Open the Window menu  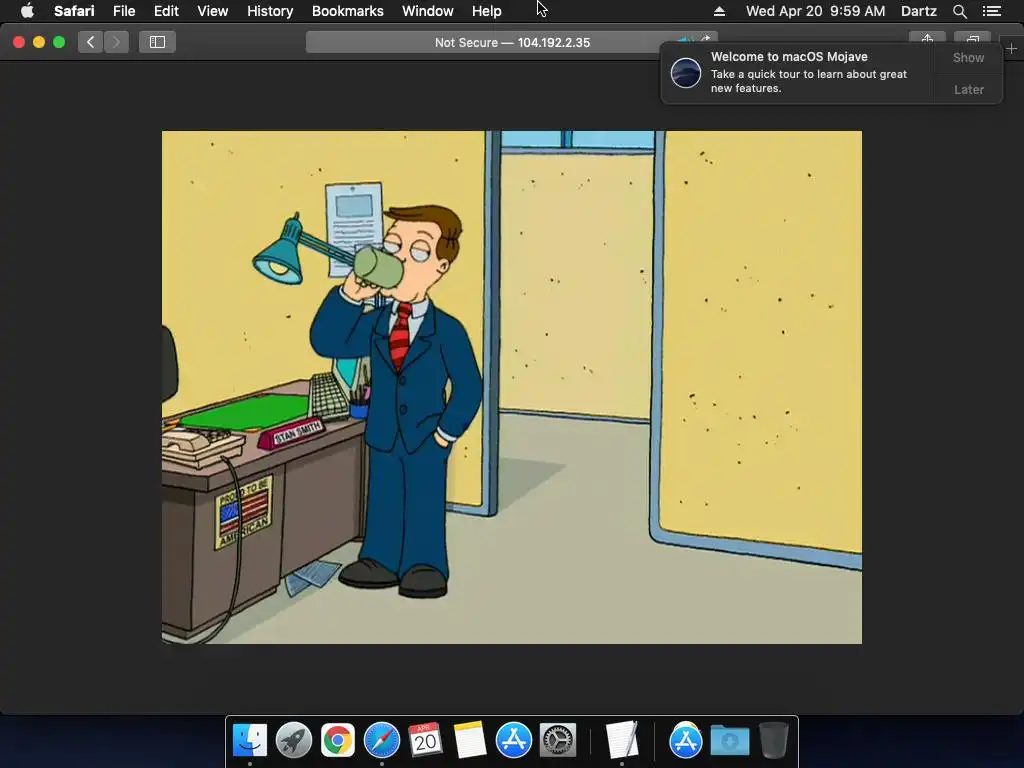pos(427,11)
